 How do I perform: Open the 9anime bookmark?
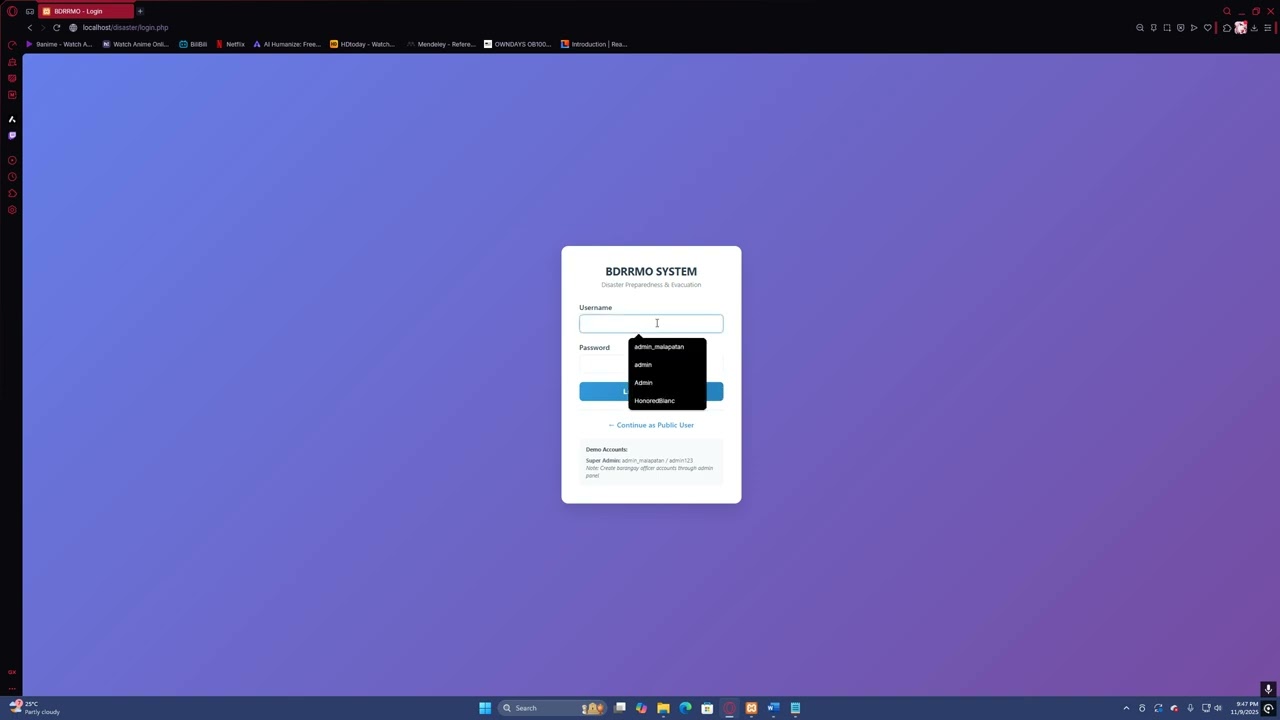(x=59, y=44)
